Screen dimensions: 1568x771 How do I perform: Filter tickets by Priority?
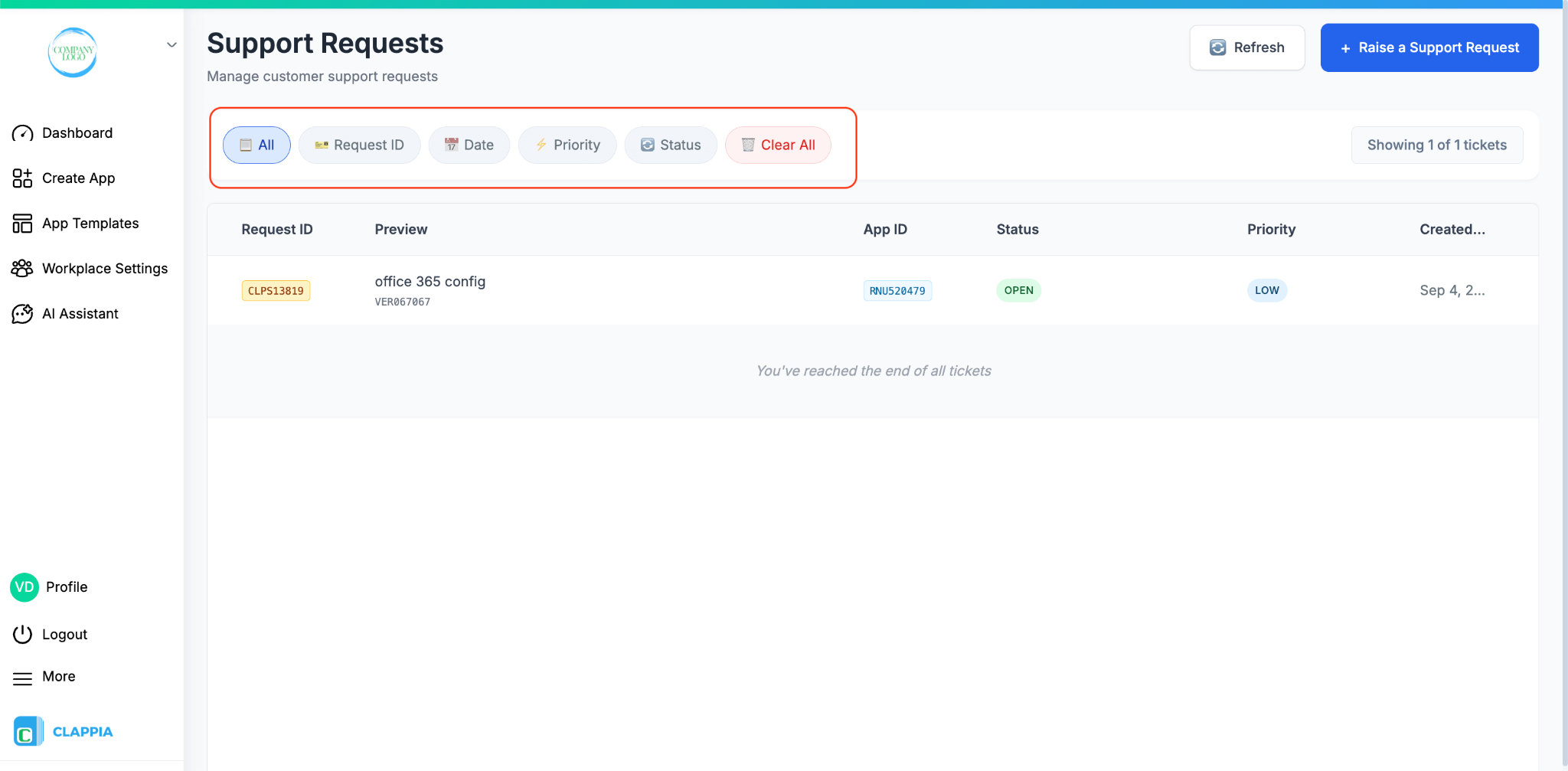567,145
